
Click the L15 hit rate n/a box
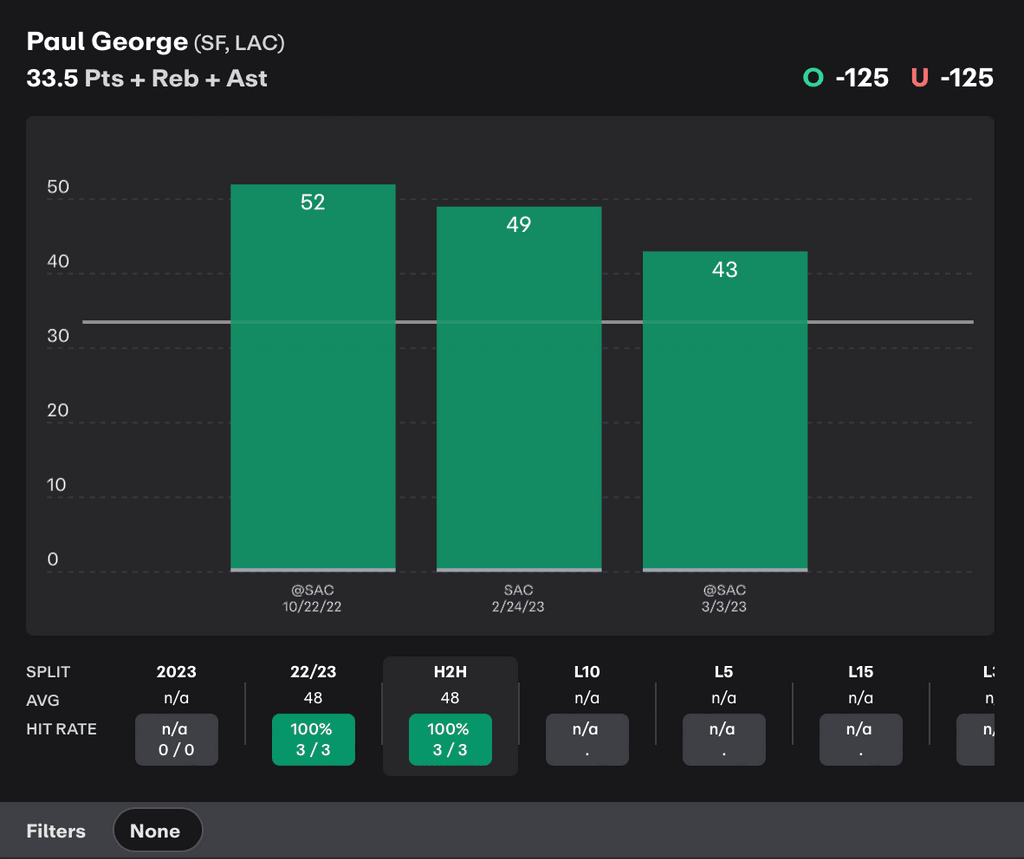click(861, 739)
